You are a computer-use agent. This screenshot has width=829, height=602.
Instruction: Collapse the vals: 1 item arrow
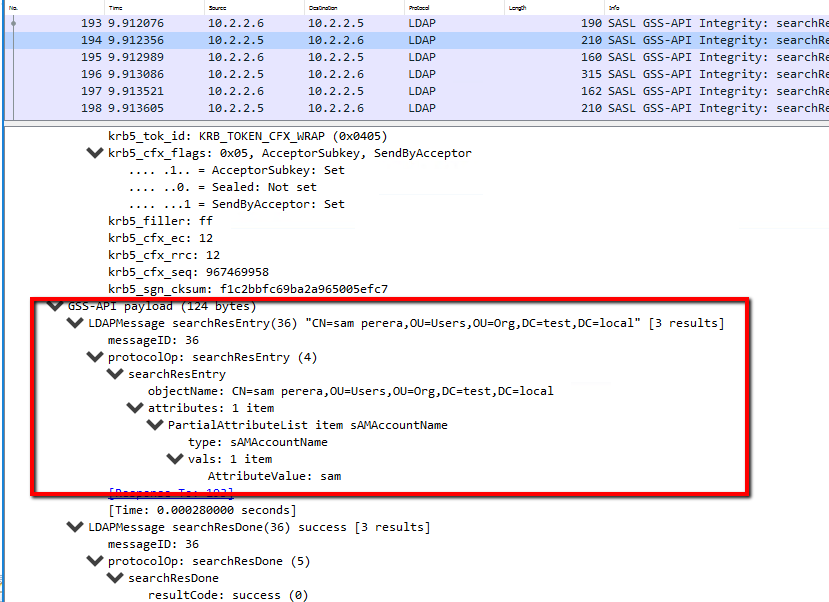click(175, 459)
